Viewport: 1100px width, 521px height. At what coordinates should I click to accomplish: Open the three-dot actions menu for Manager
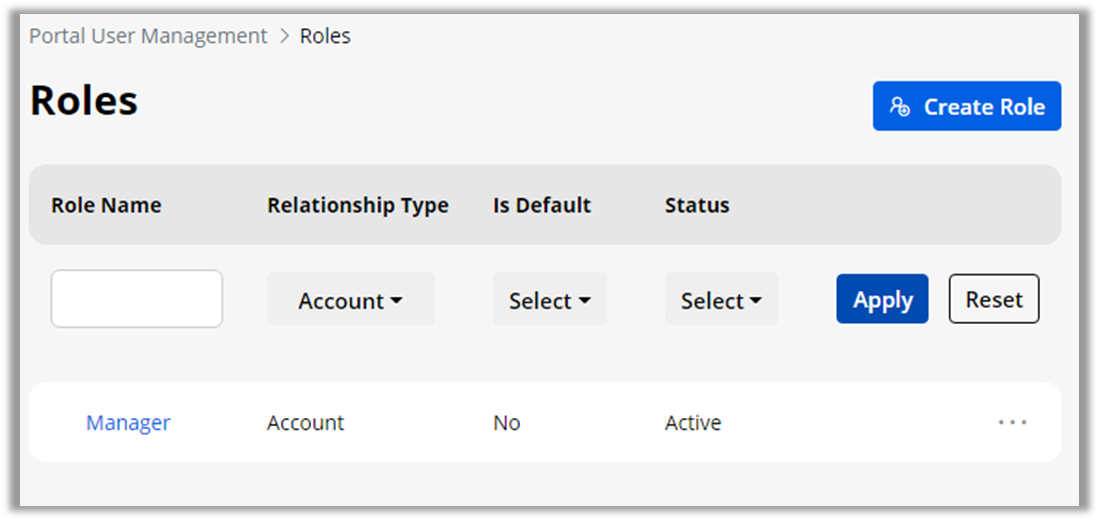point(1012,422)
